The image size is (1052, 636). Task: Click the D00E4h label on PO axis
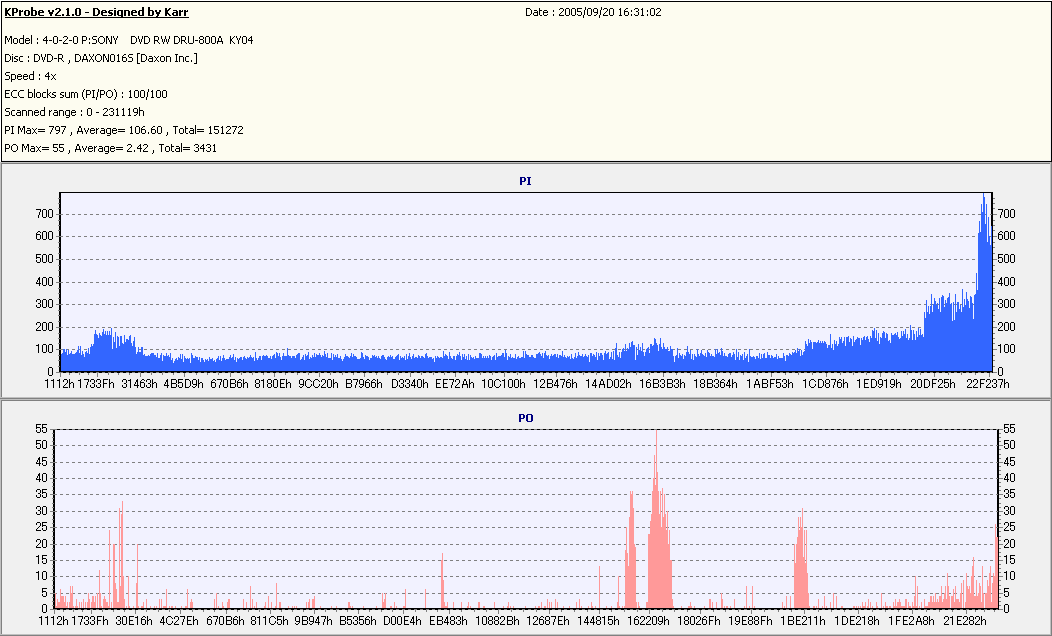click(401, 621)
